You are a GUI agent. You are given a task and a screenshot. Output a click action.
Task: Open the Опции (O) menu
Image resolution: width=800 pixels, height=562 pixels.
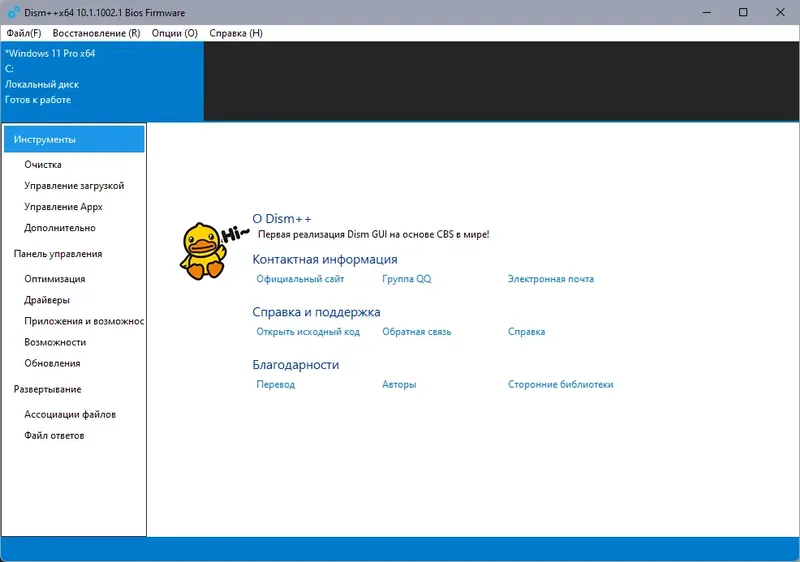(x=174, y=33)
